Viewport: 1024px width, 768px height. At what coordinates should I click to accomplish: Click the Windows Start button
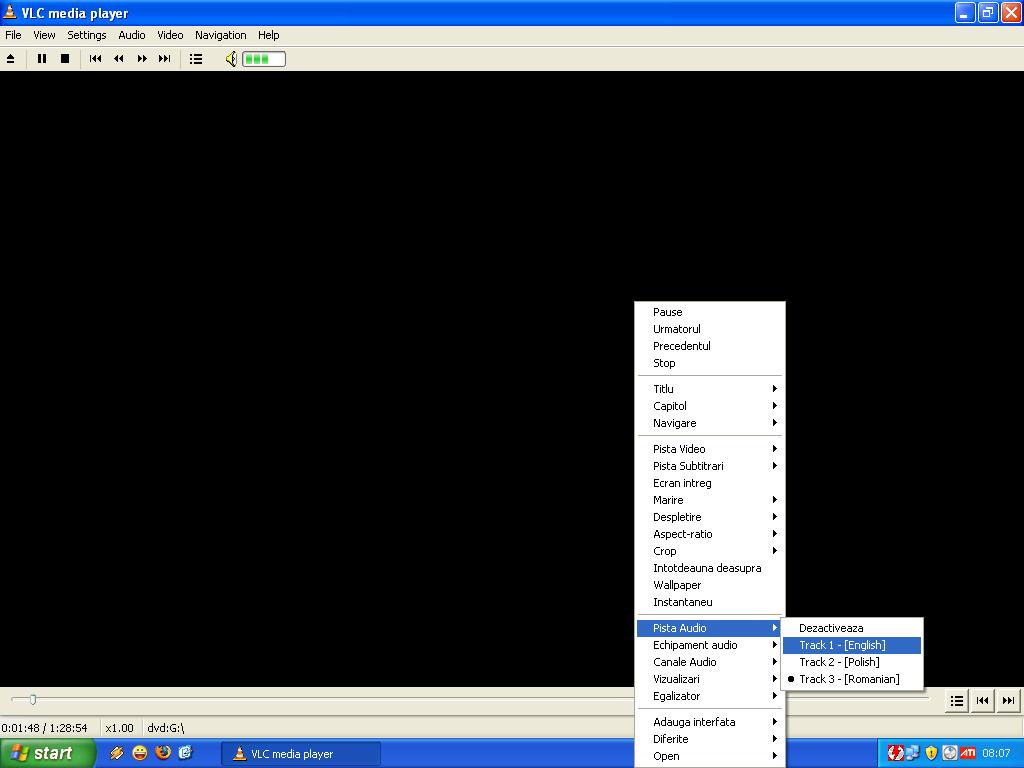47,753
